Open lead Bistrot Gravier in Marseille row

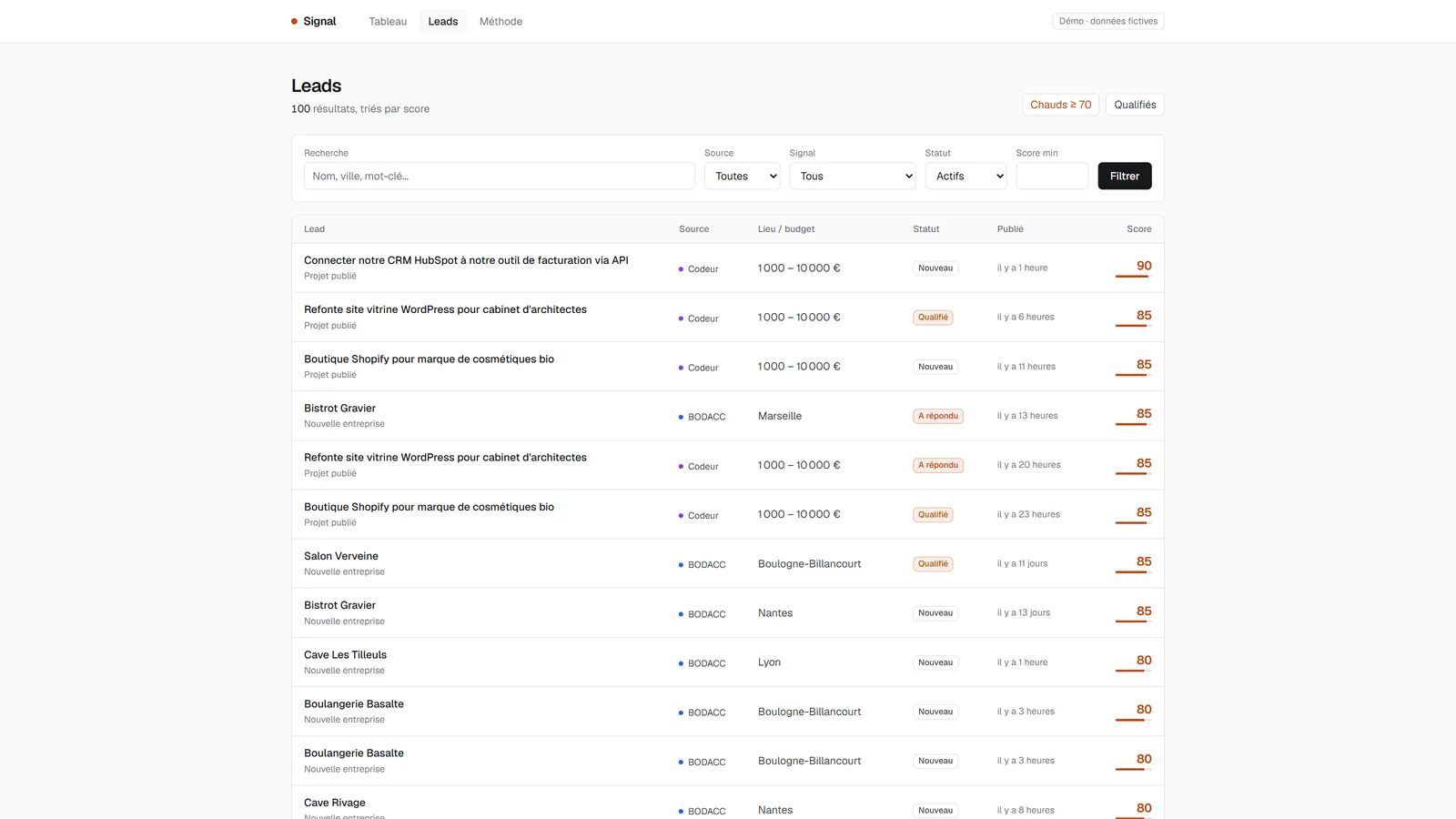(339, 409)
